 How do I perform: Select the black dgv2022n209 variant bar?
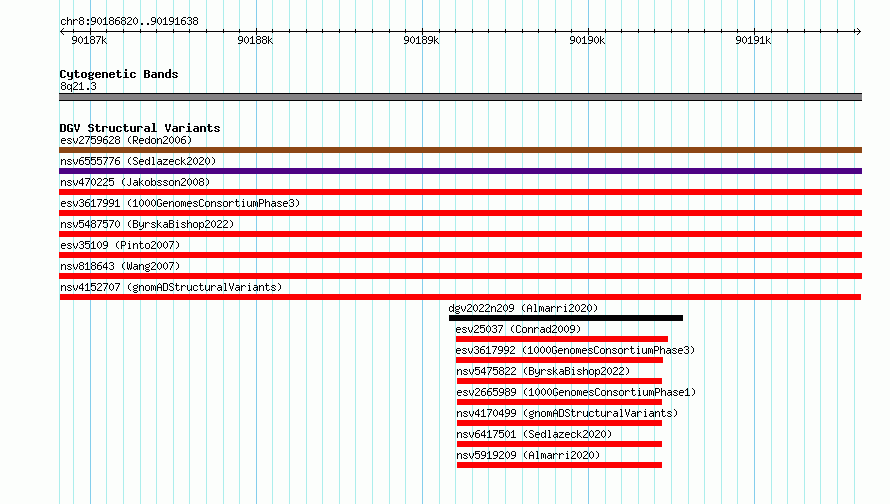click(566, 318)
